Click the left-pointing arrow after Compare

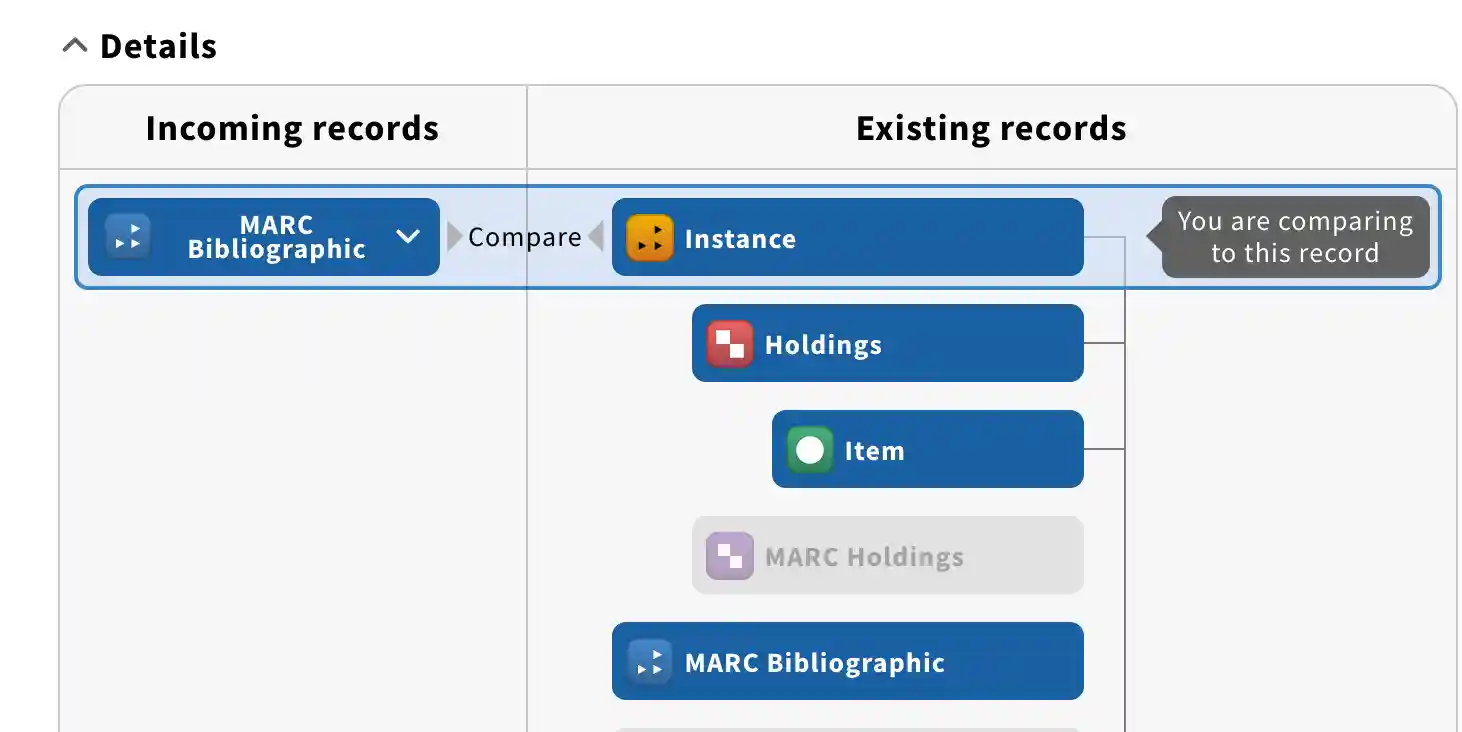tap(596, 237)
